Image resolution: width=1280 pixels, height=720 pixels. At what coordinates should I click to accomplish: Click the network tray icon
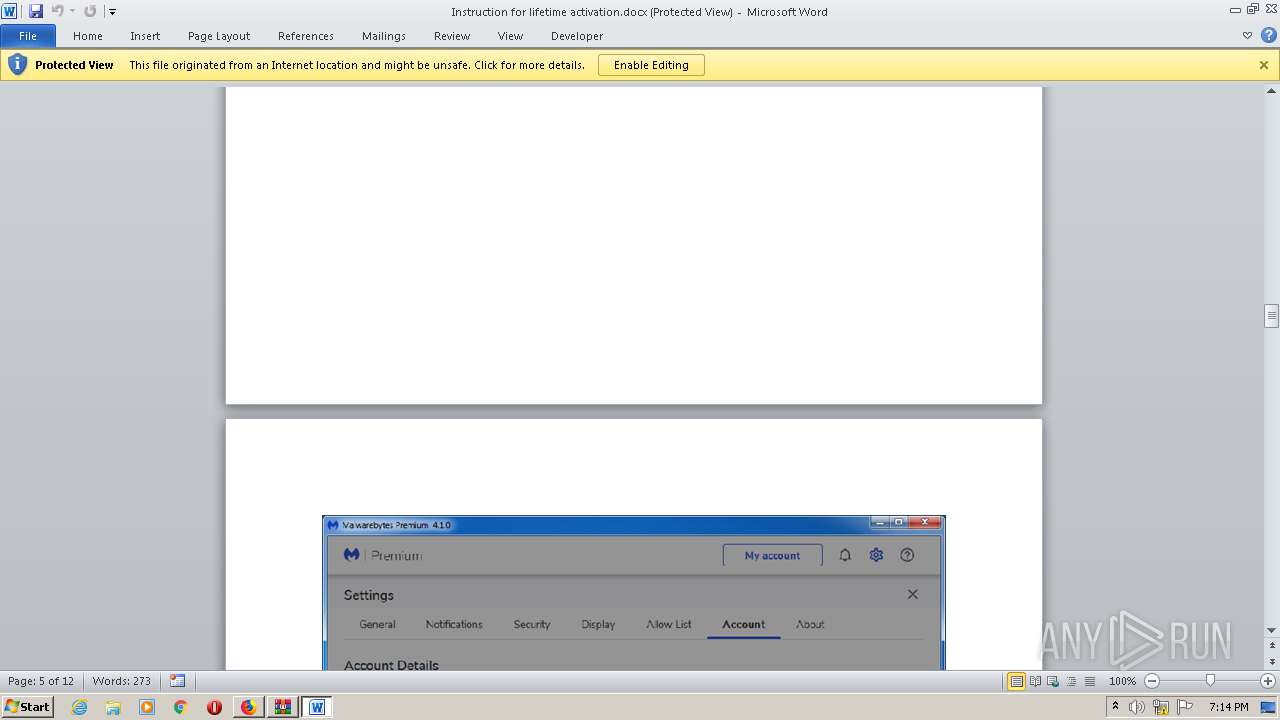[x=1161, y=707]
